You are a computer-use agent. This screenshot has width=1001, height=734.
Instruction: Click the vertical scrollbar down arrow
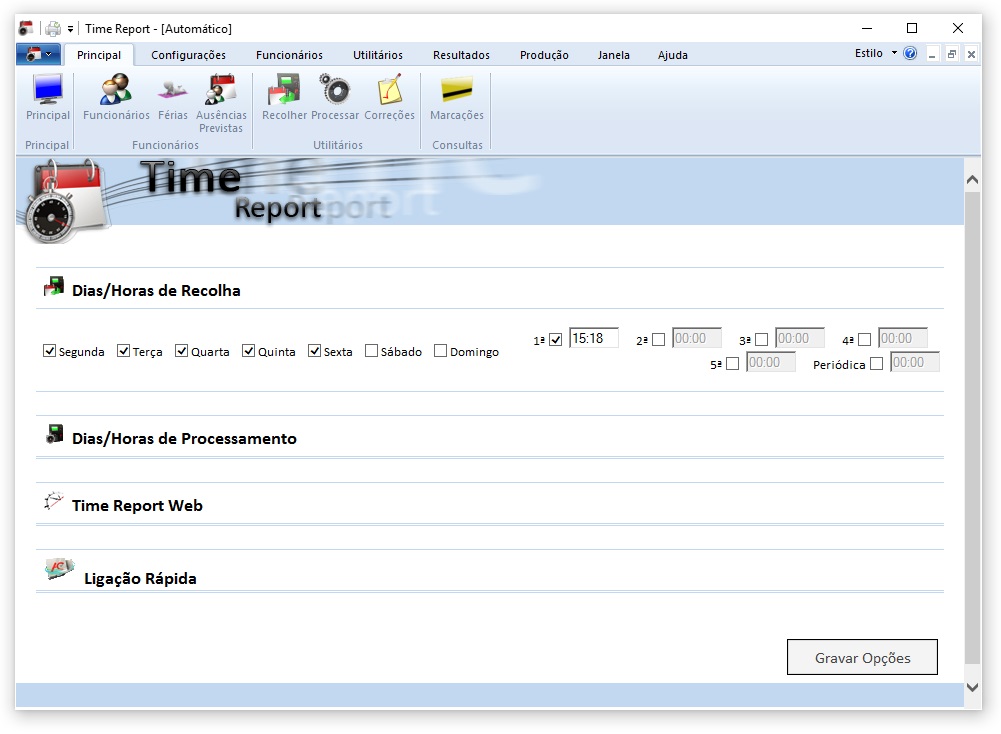point(972,687)
